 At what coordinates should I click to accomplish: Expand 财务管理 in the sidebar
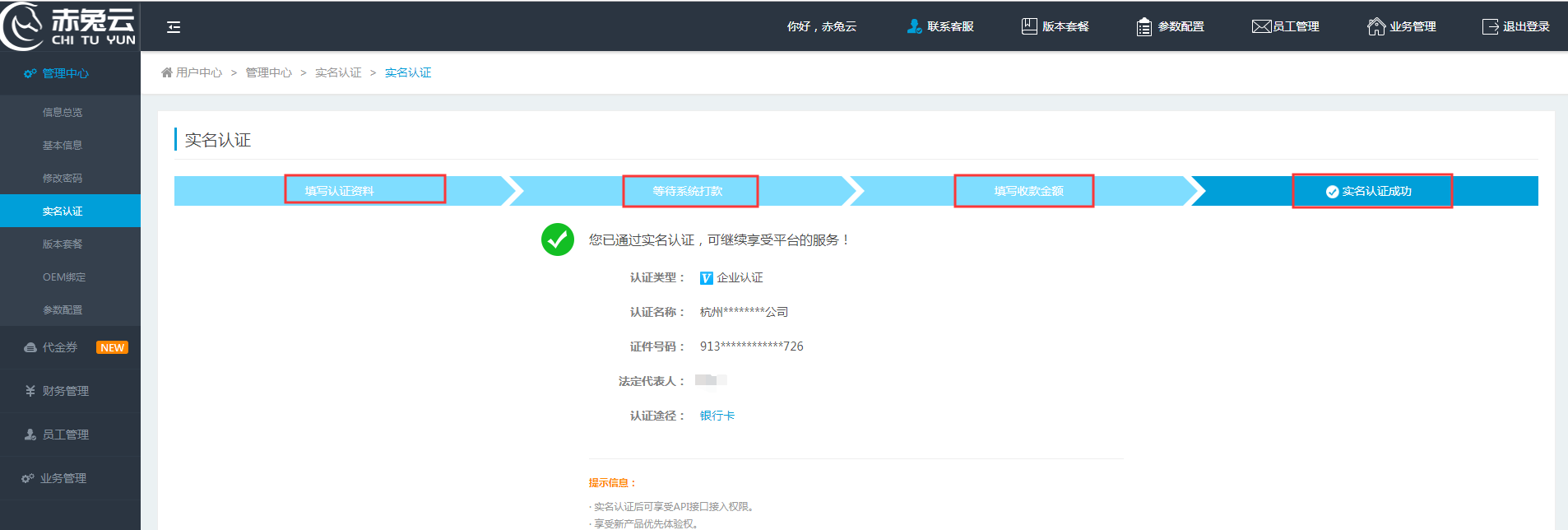[65, 391]
